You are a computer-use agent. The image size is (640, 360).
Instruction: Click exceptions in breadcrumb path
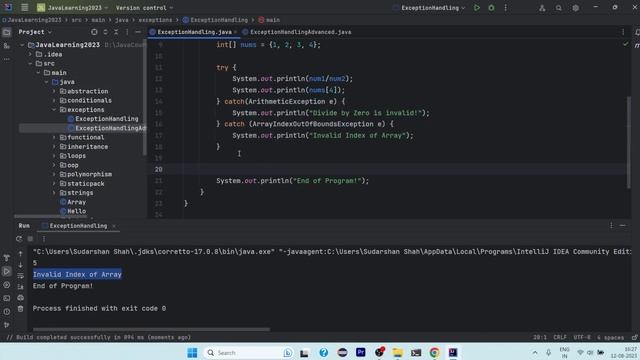click(x=156, y=20)
